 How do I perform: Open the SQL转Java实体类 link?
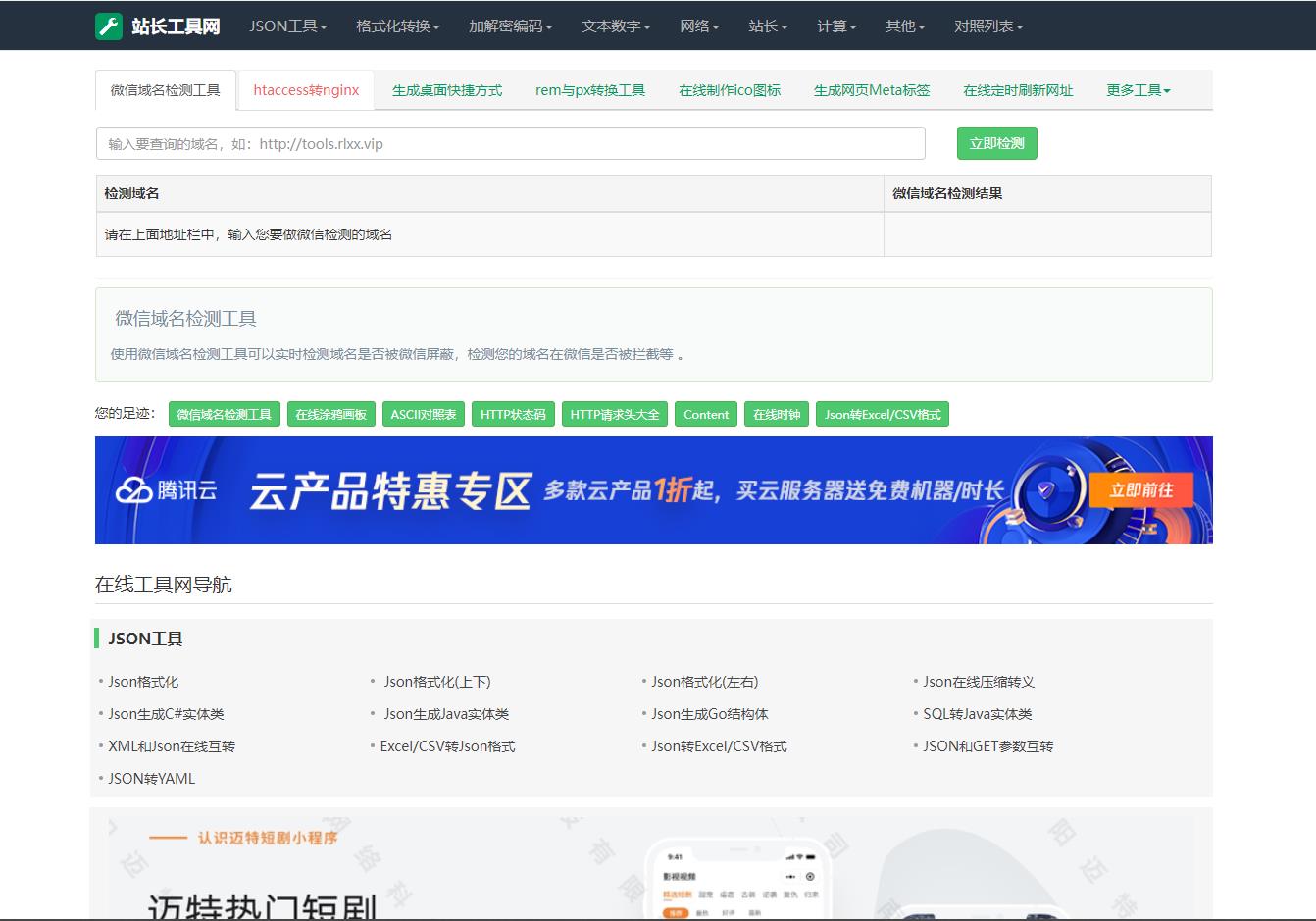coord(978,714)
